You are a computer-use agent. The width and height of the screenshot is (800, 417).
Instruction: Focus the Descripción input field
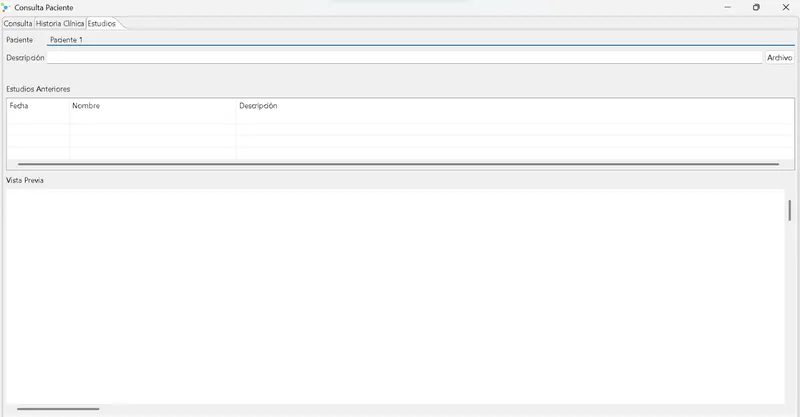coord(405,58)
